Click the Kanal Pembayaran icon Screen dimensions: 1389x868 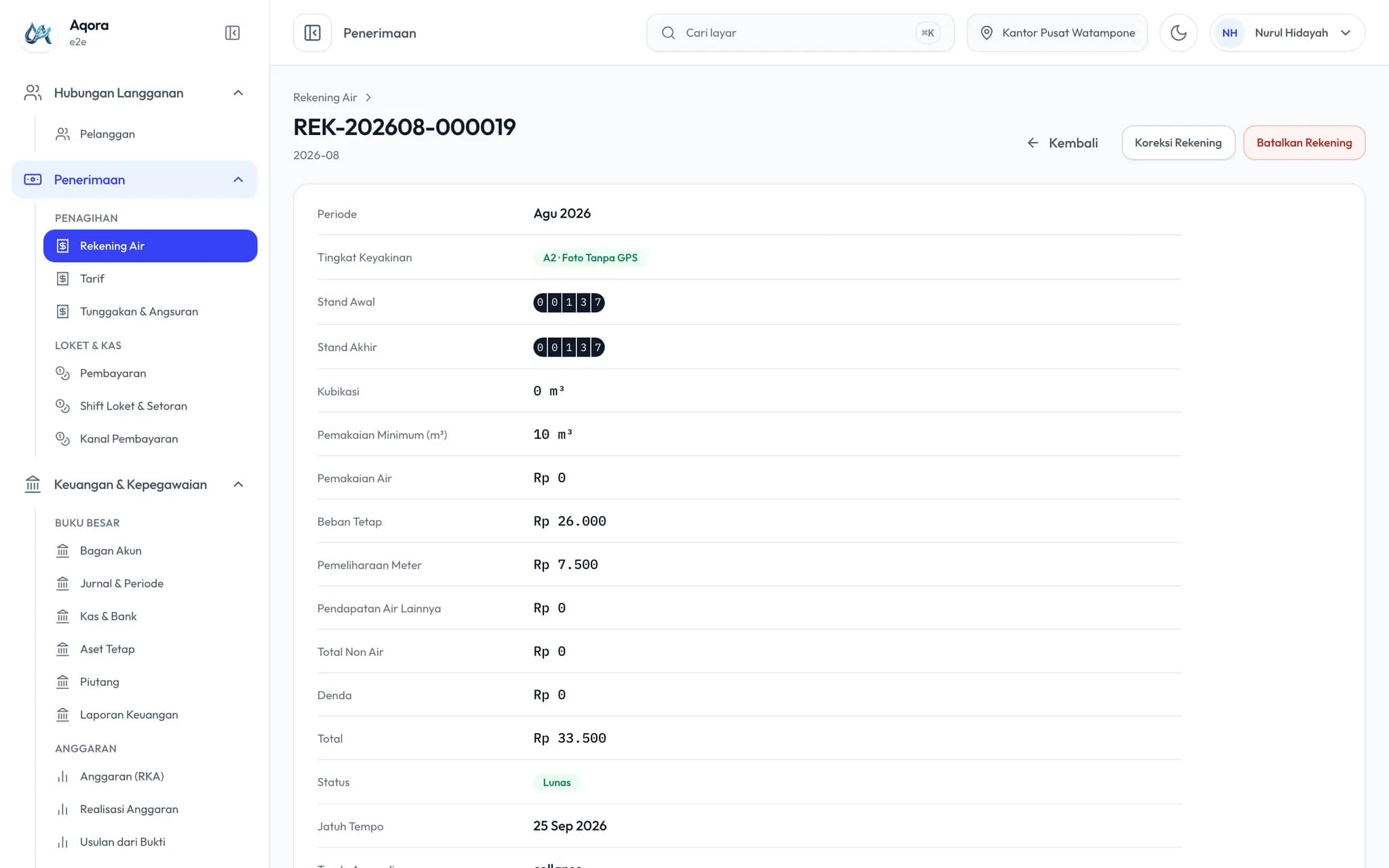(62, 439)
